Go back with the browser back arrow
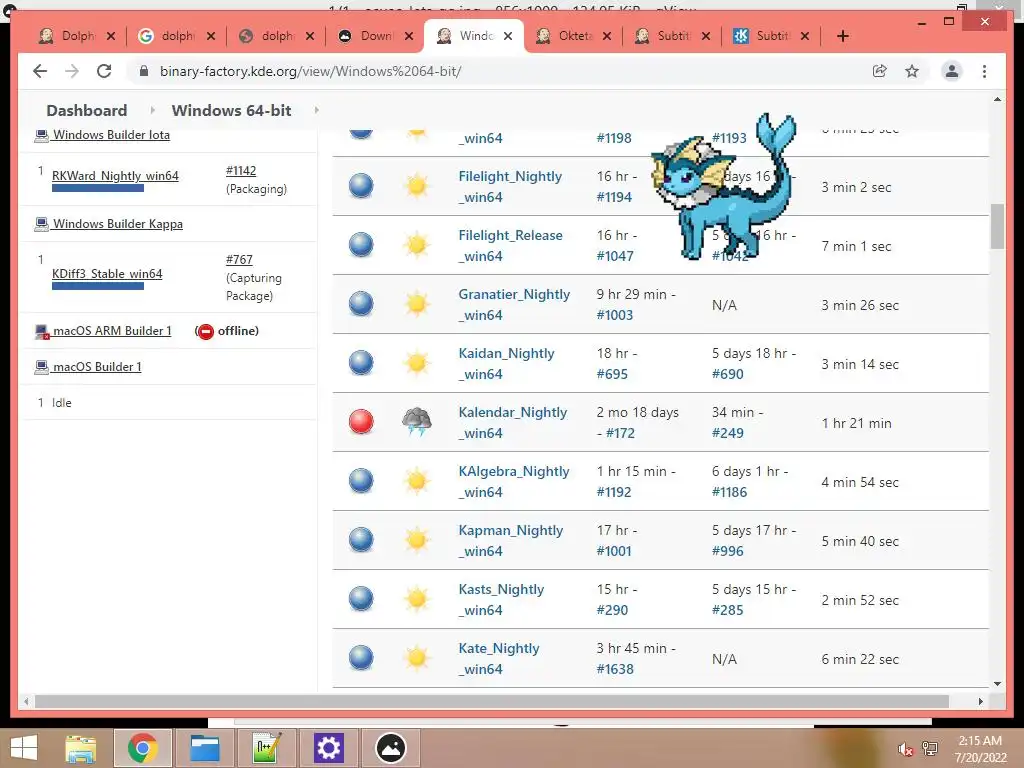1024x768 pixels. [x=40, y=71]
